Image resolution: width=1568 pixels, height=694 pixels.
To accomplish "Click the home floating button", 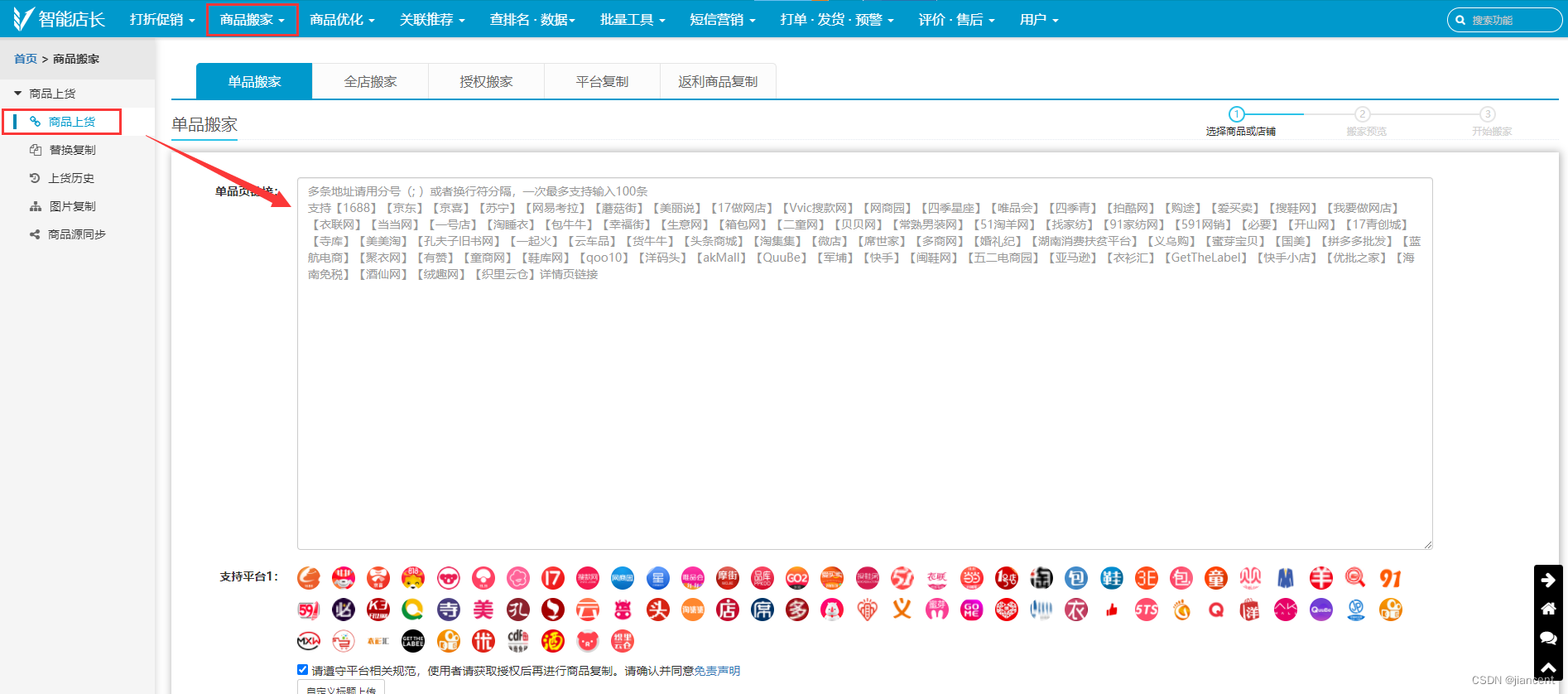I will coord(1548,609).
